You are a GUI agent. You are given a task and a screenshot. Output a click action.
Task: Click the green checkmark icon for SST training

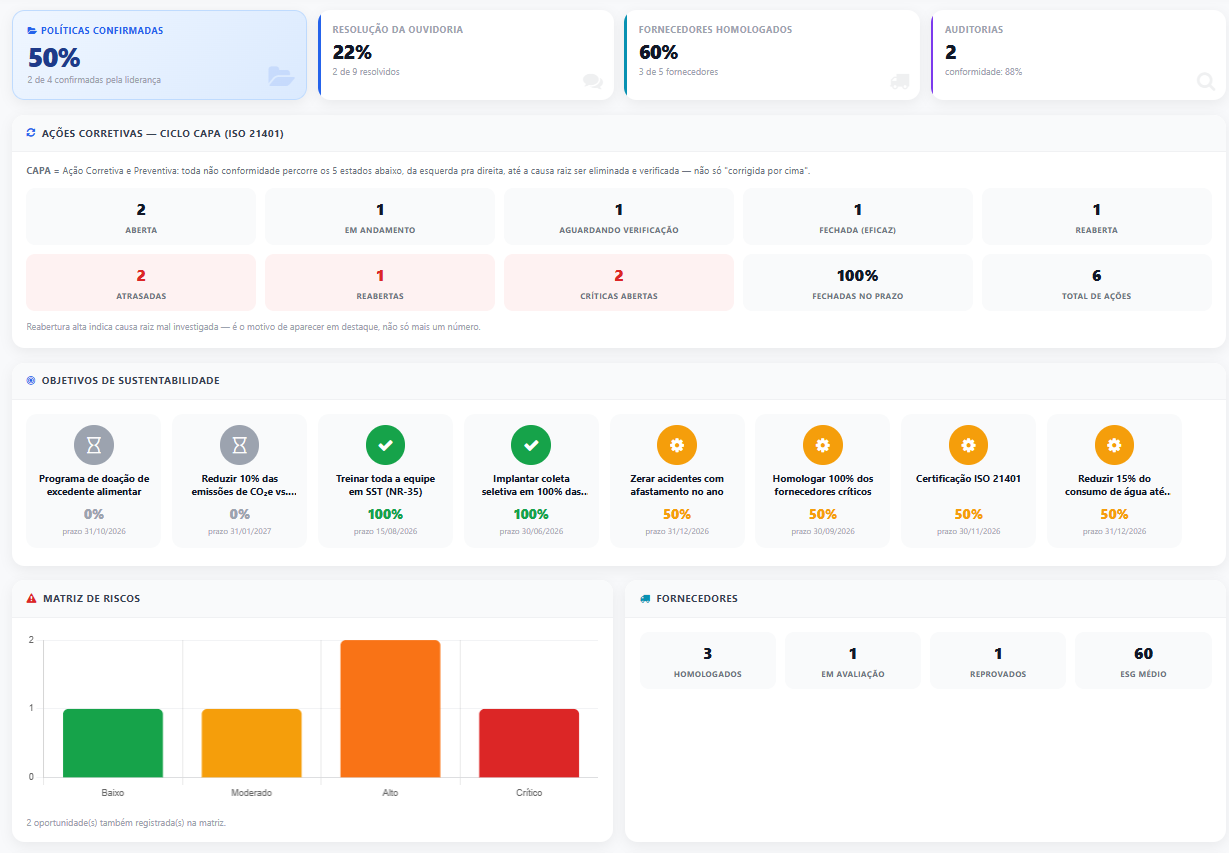(385, 444)
